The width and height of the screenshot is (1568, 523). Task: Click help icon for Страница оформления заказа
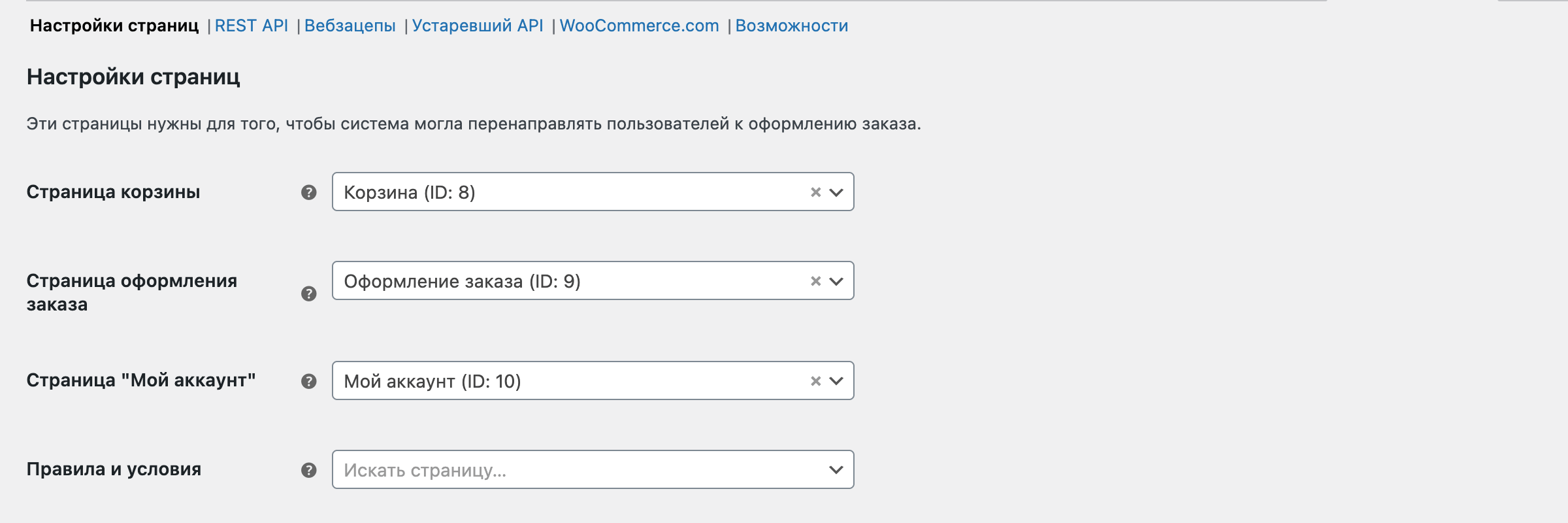click(309, 294)
